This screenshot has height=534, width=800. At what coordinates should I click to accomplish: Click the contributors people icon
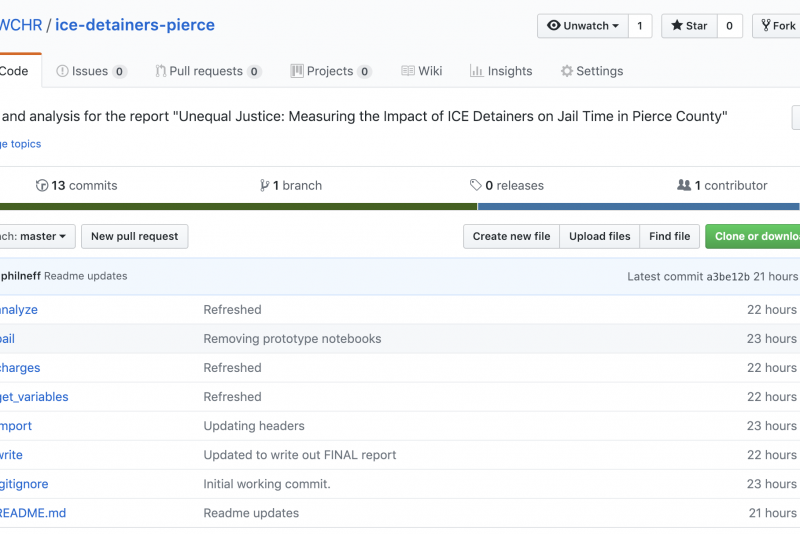684,185
